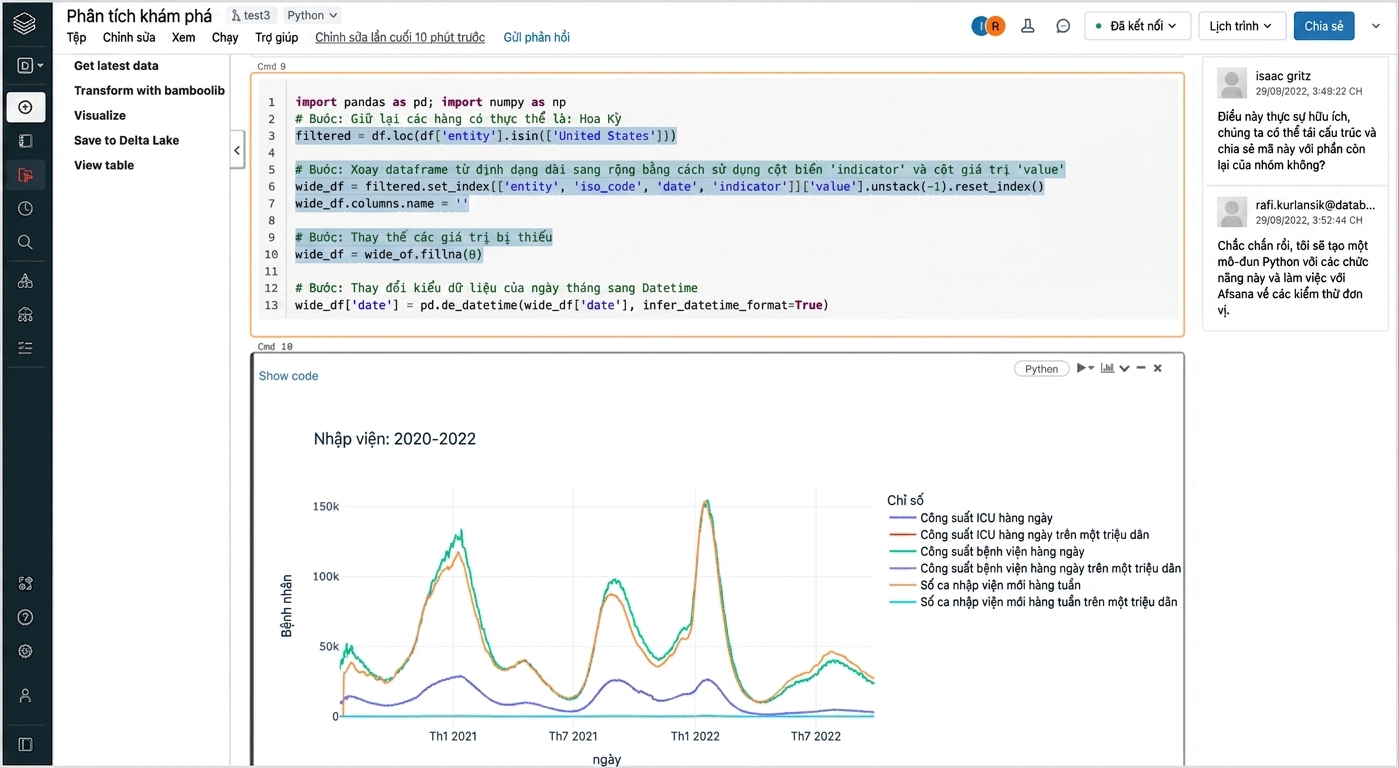Open the comments speech bubble icon
The image size is (1399, 768).
[1063, 26]
